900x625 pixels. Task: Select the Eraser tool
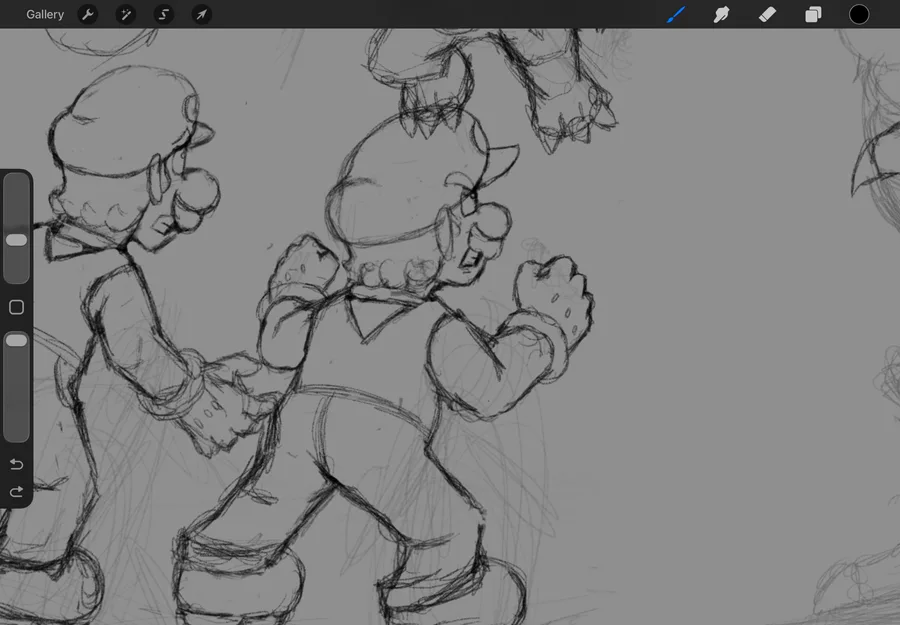[767, 14]
